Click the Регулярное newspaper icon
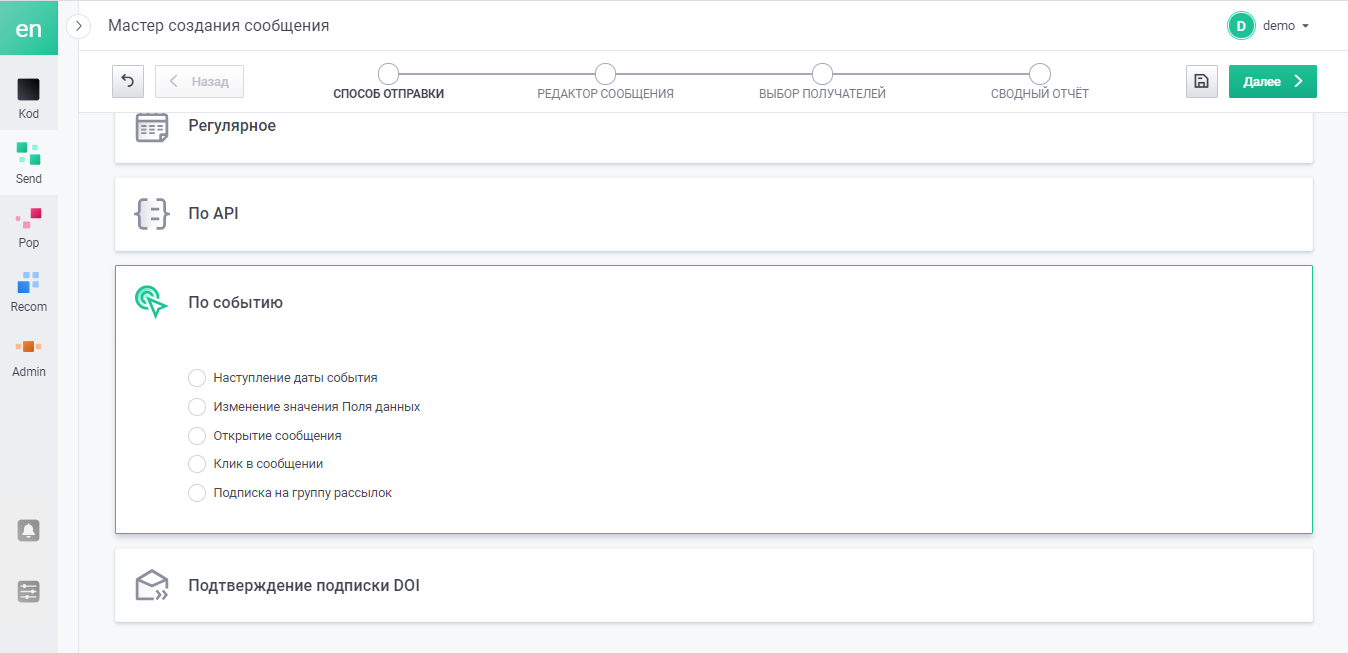This screenshot has height=653, width=1348. (x=152, y=128)
